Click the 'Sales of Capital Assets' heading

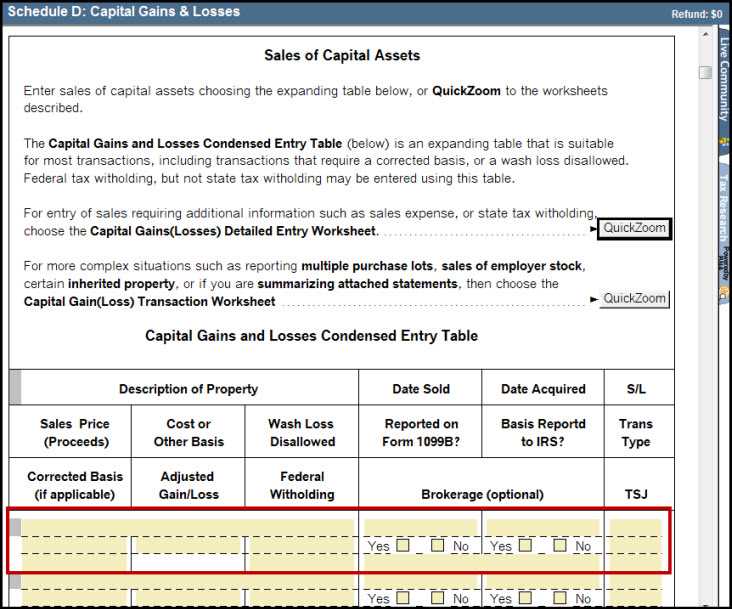click(x=342, y=55)
